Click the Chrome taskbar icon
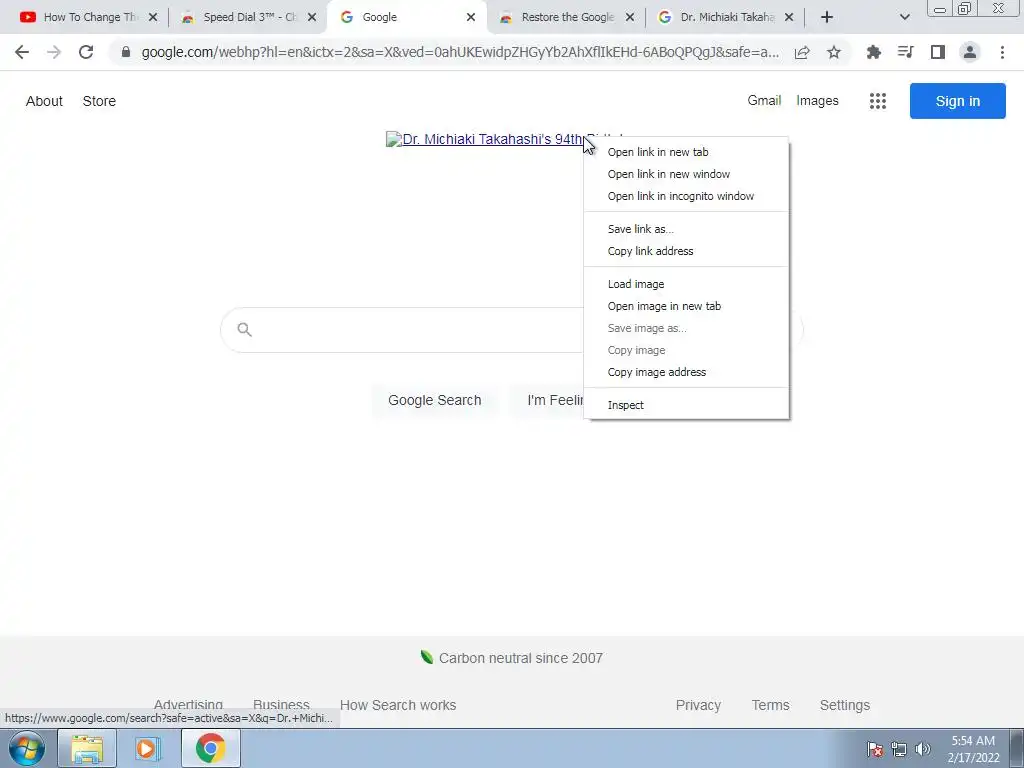 210,748
